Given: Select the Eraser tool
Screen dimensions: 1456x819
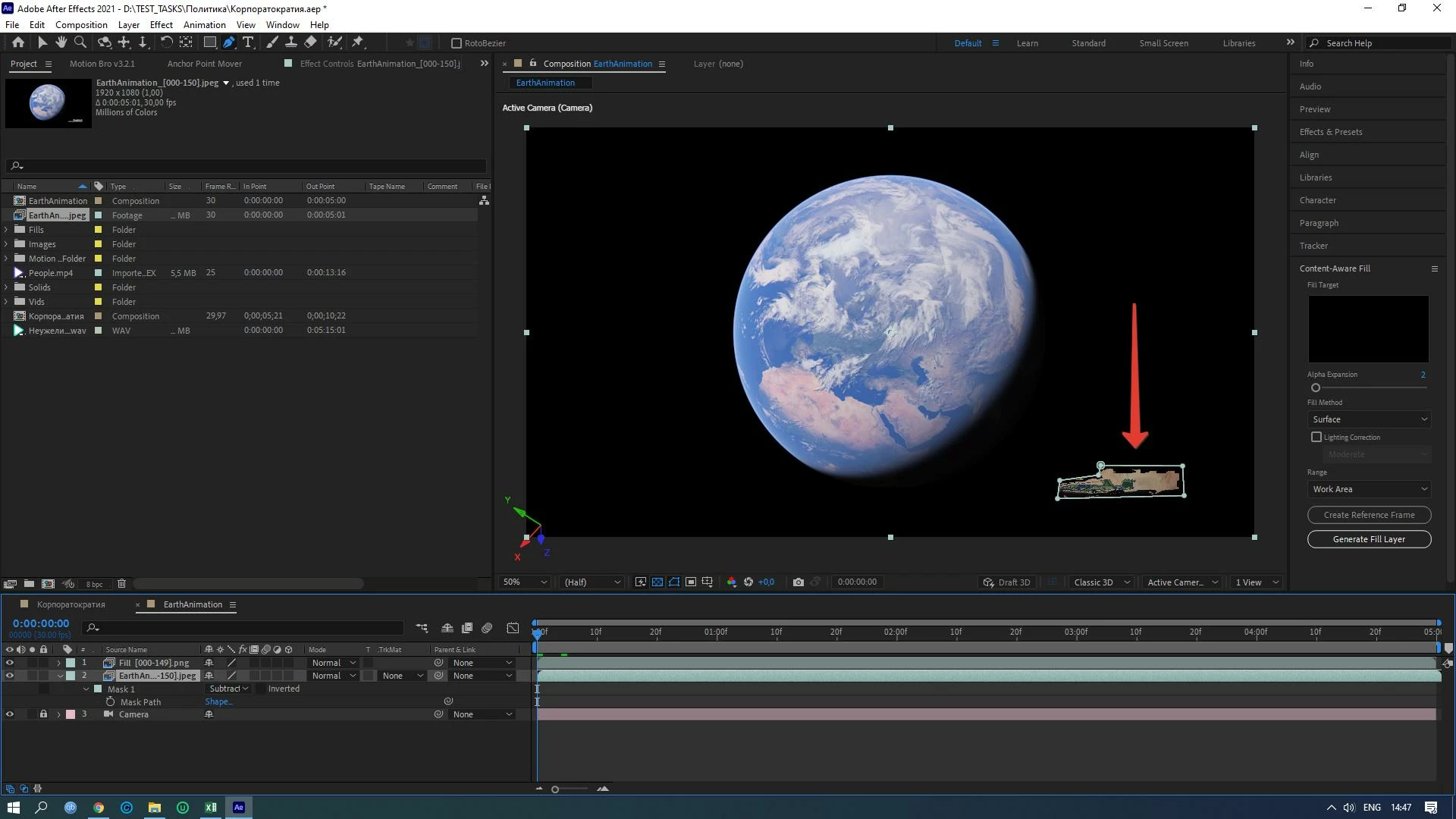Looking at the screenshot, I should [311, 43].
